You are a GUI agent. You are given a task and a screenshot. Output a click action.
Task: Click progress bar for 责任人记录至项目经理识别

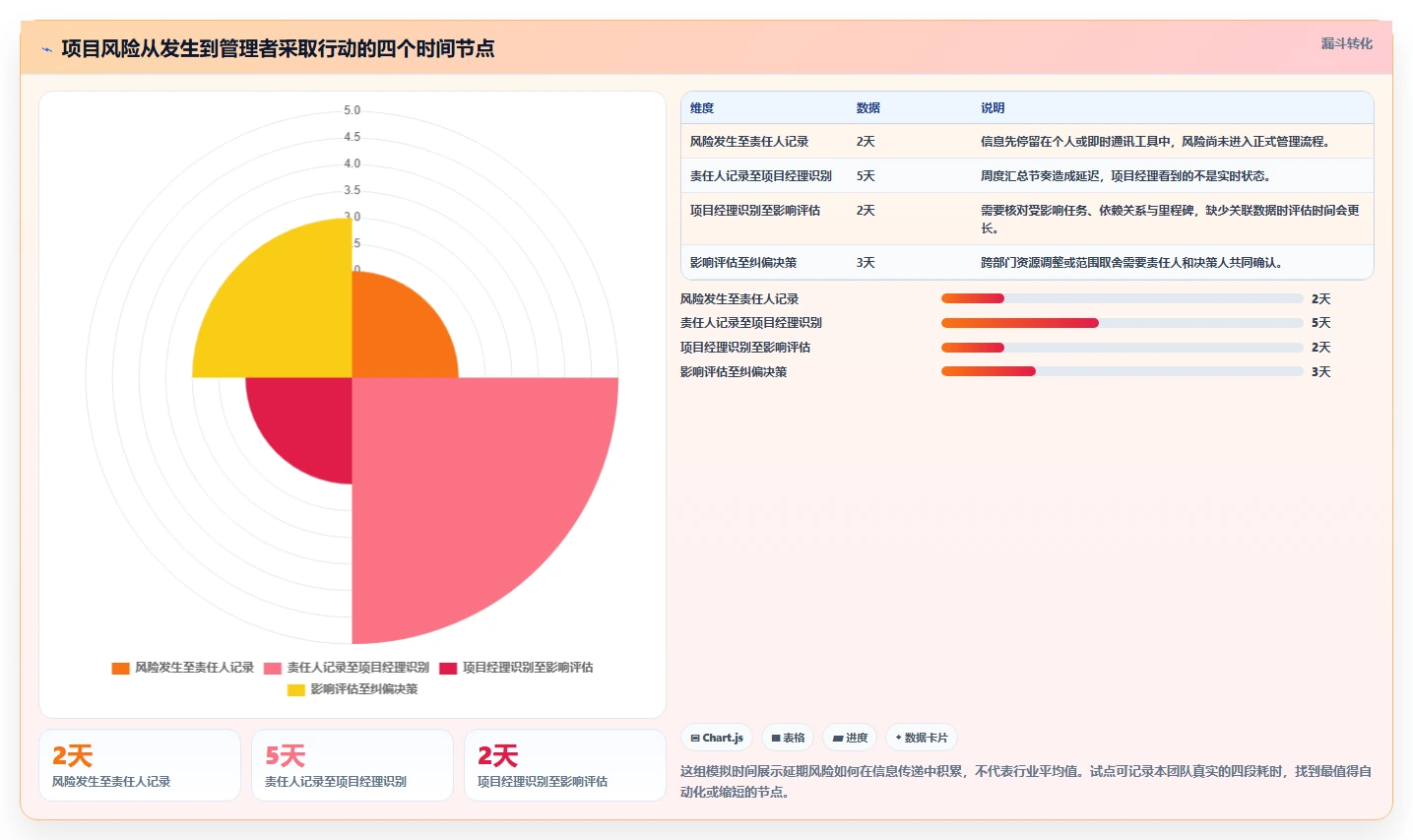point(1123,323)
